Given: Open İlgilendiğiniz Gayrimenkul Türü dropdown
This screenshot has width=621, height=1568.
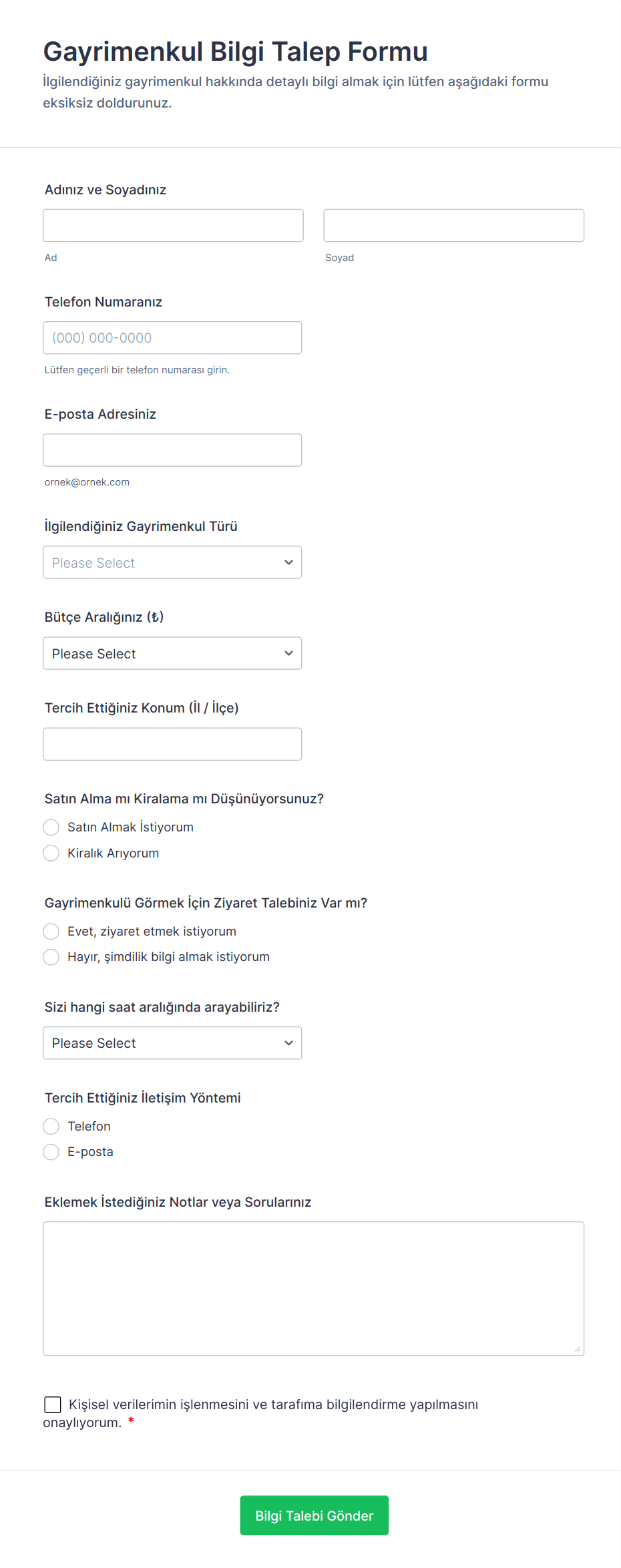Looking at the screenshot, I should coord(172,562).
